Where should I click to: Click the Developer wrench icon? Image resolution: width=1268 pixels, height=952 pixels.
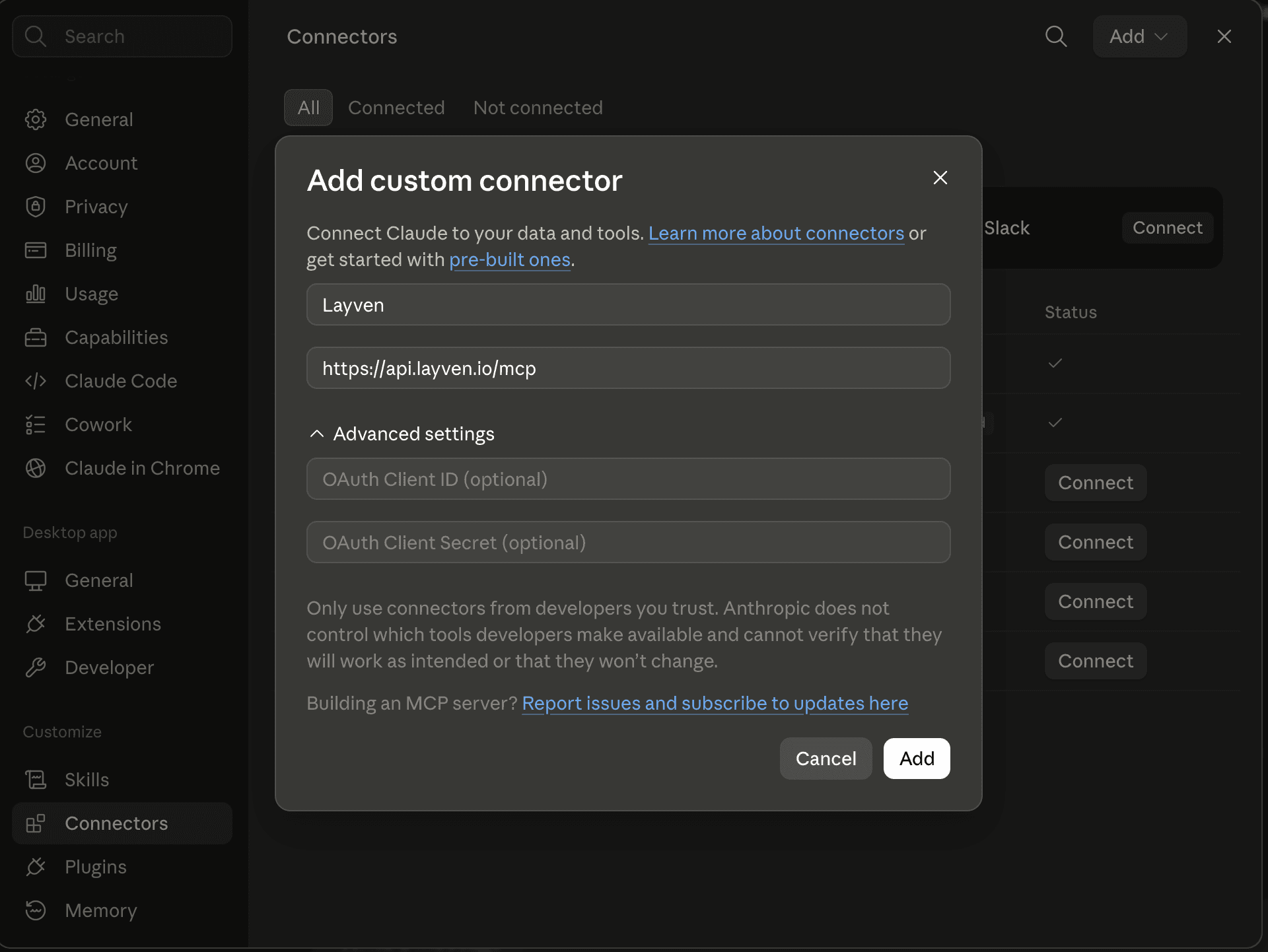coord(36,667)
